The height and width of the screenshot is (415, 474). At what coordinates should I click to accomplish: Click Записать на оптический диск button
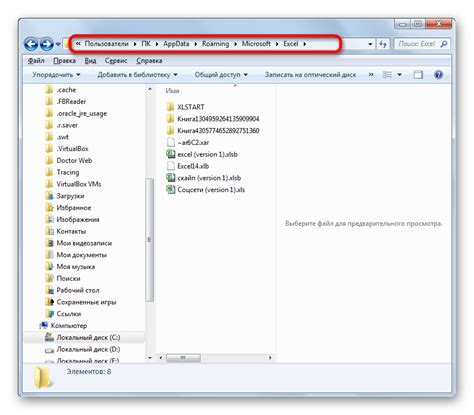tap(310, 75)
